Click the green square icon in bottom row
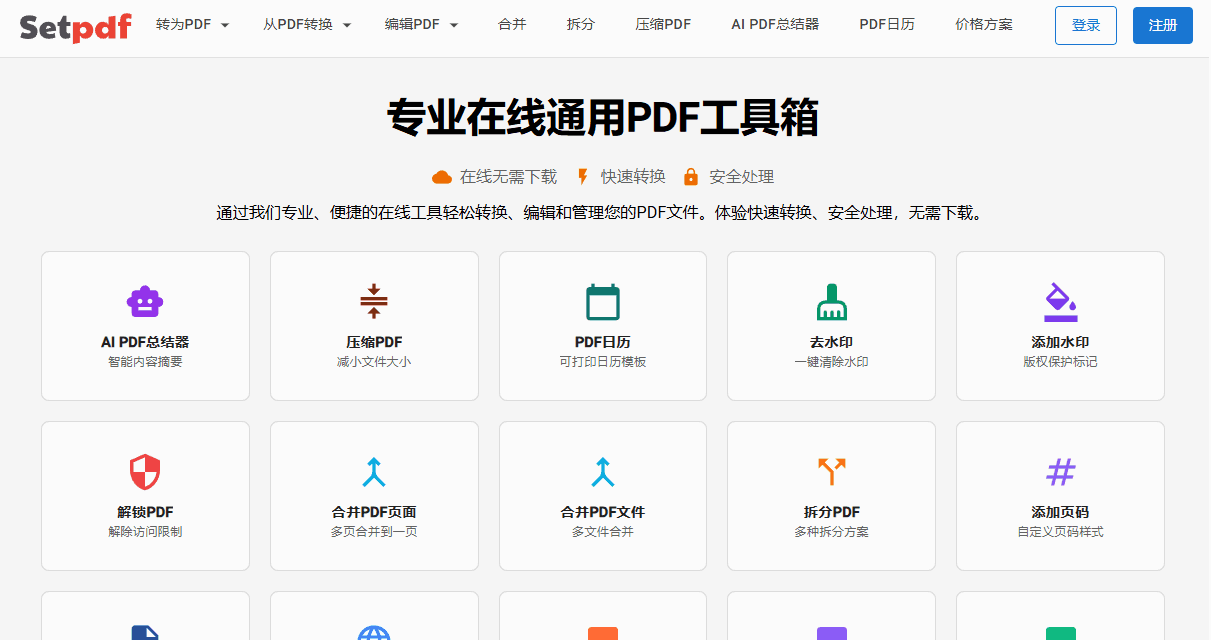The height and width of the screenshot is (640, 1211). [x=1060, y=633]
